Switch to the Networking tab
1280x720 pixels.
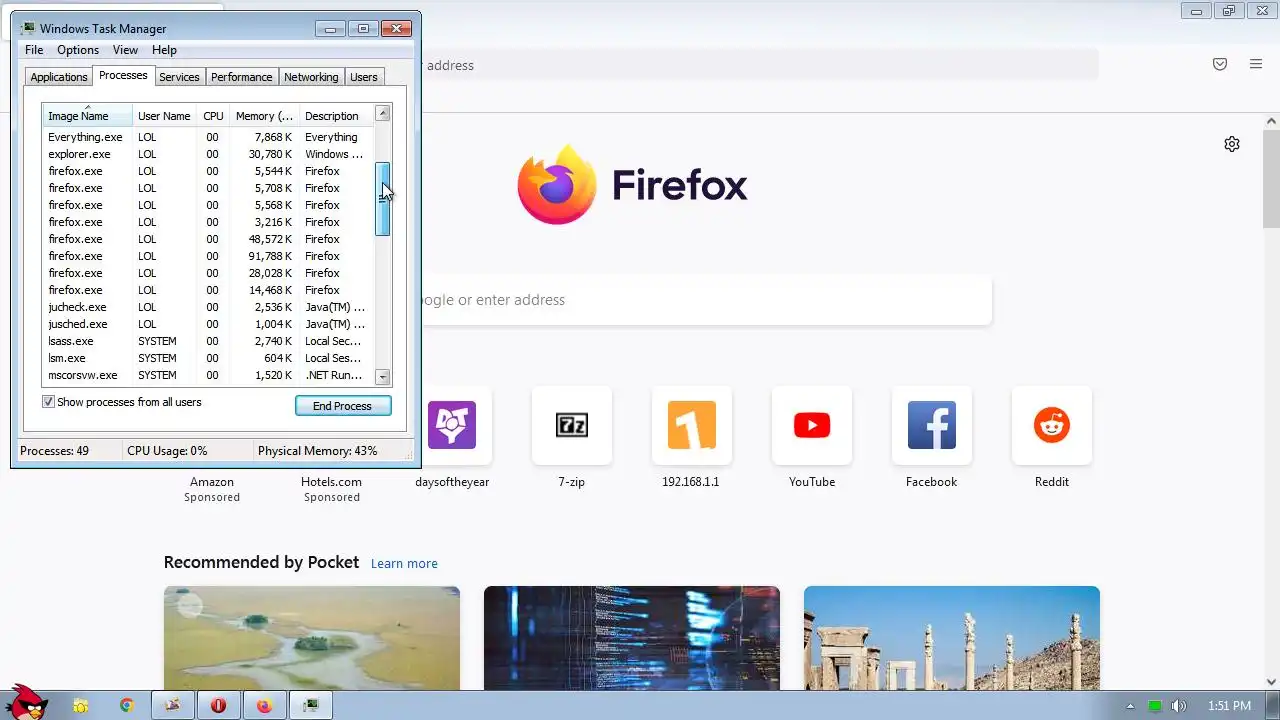311,77
